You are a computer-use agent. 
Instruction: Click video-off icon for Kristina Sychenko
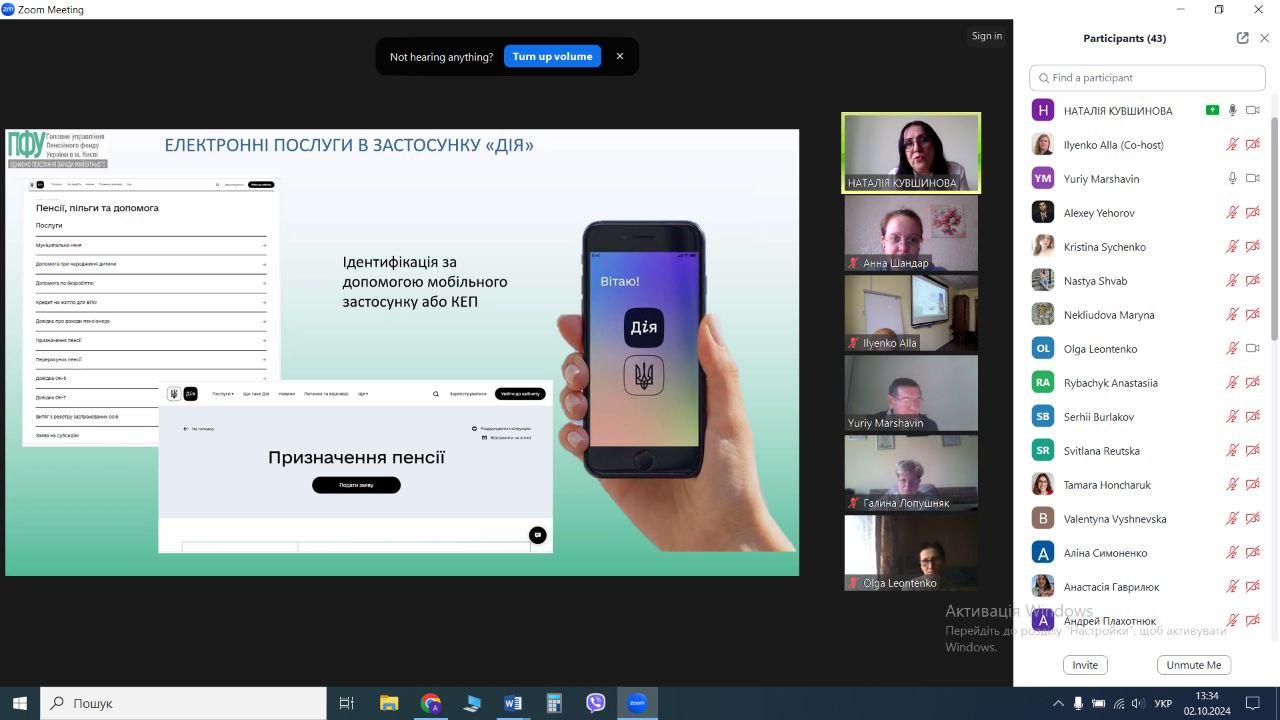[1252, 246]
